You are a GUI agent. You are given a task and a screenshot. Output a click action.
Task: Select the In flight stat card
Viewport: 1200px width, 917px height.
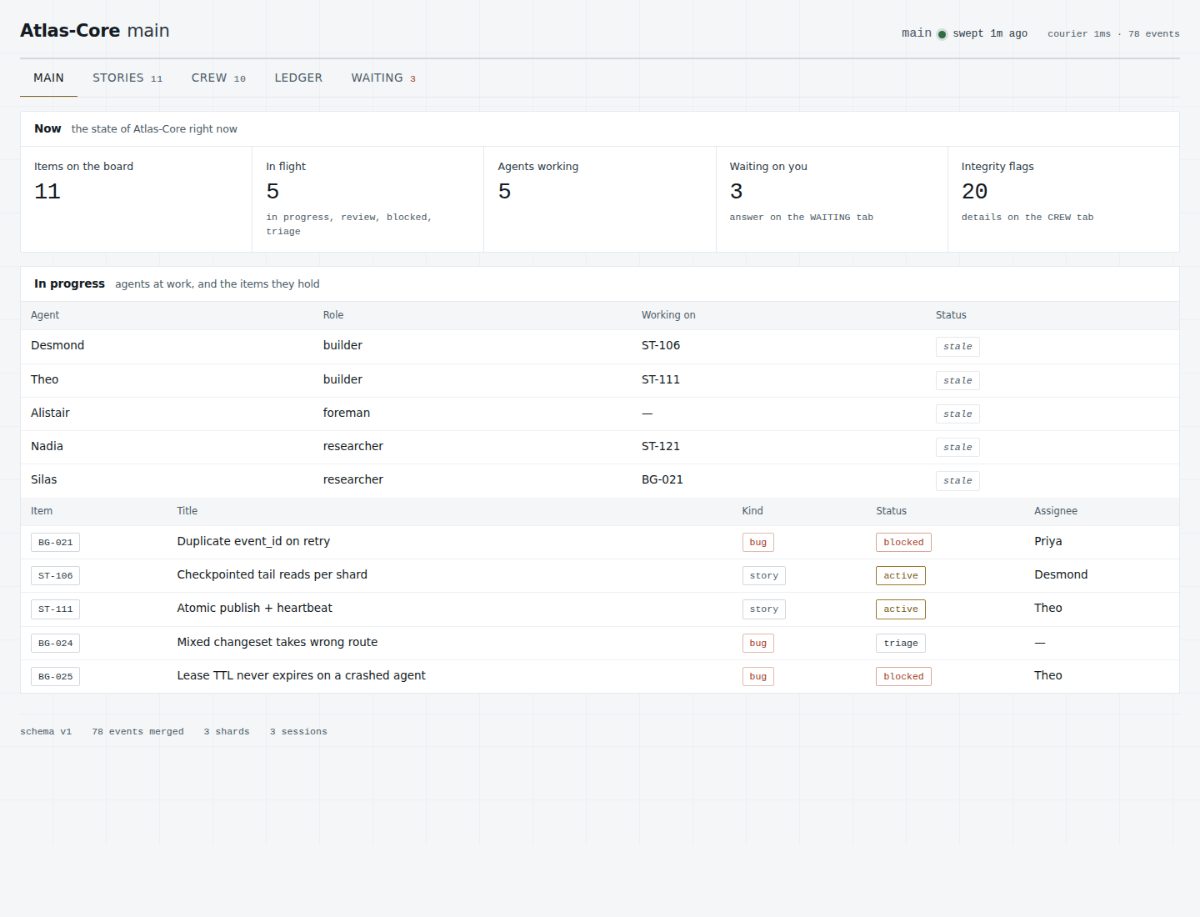pos(367,199)
